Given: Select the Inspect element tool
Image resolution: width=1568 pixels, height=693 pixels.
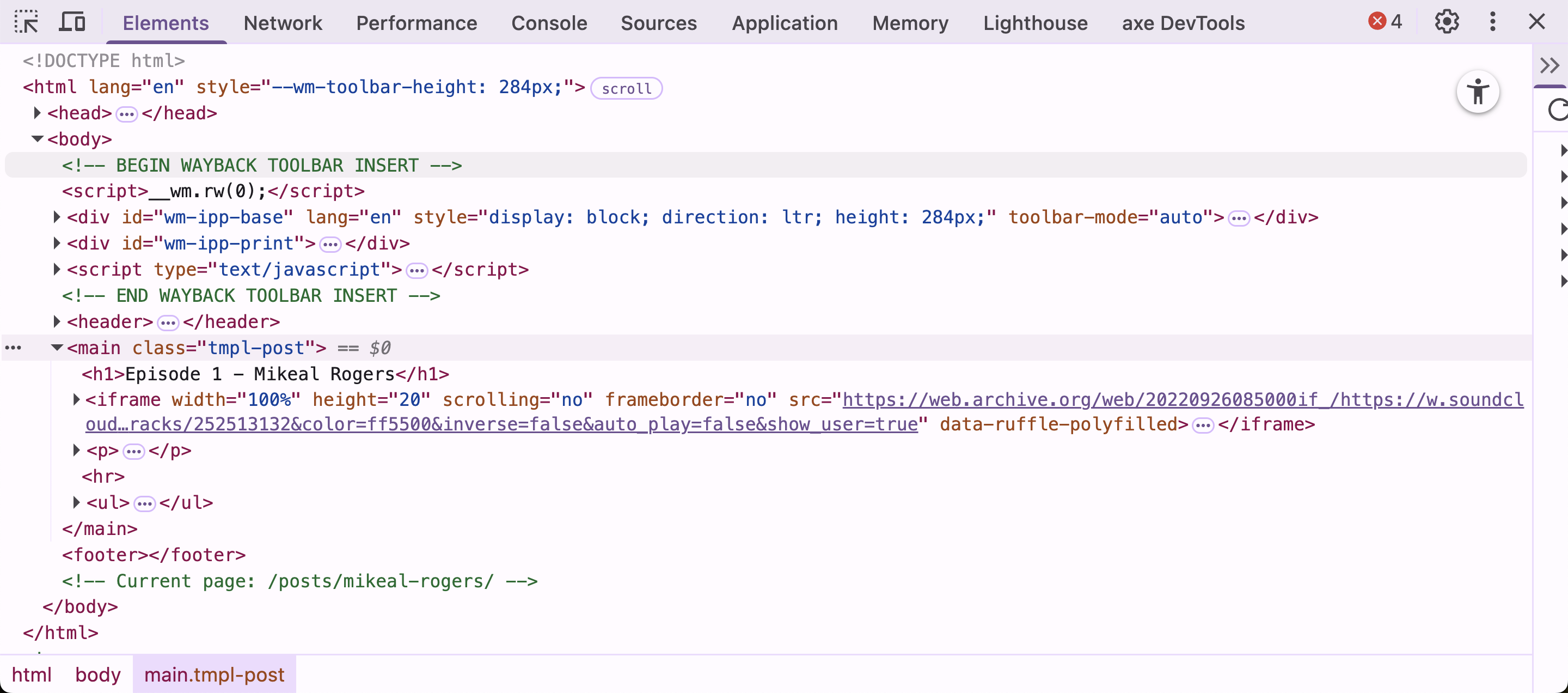Looking at the screenshot, I should click(26, 22).
